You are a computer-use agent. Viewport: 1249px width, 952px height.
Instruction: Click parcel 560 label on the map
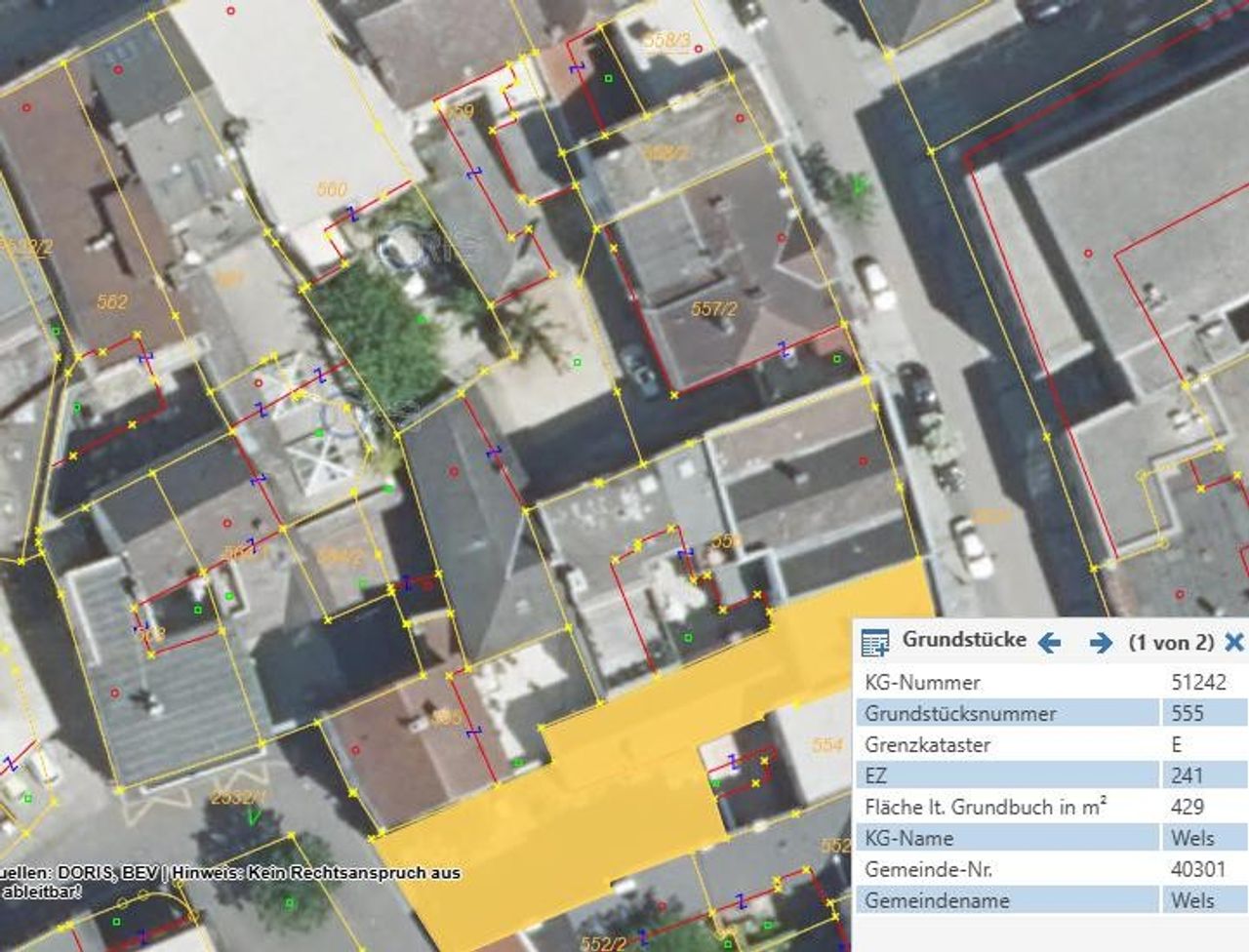332,189
